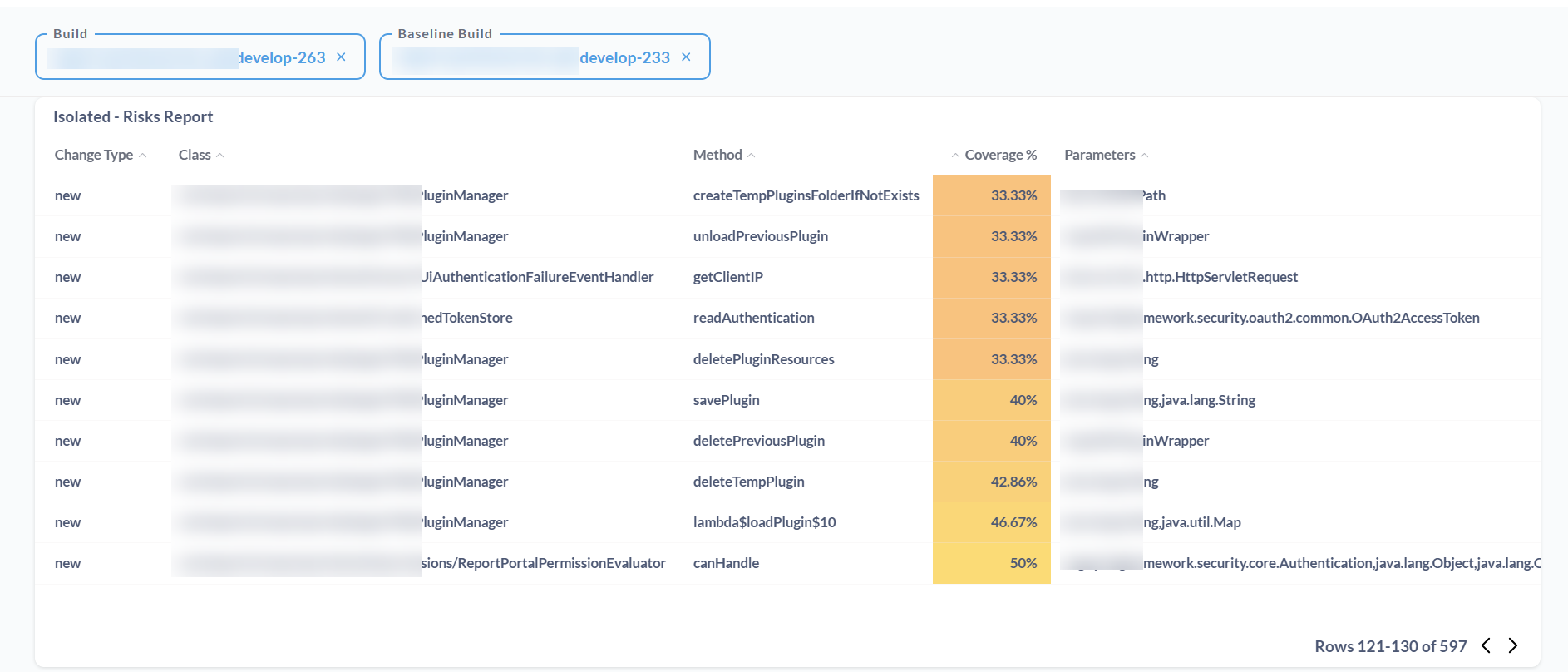Select savePlugin method cell
Screen dimensions: 1568x672
pos(727,400)
